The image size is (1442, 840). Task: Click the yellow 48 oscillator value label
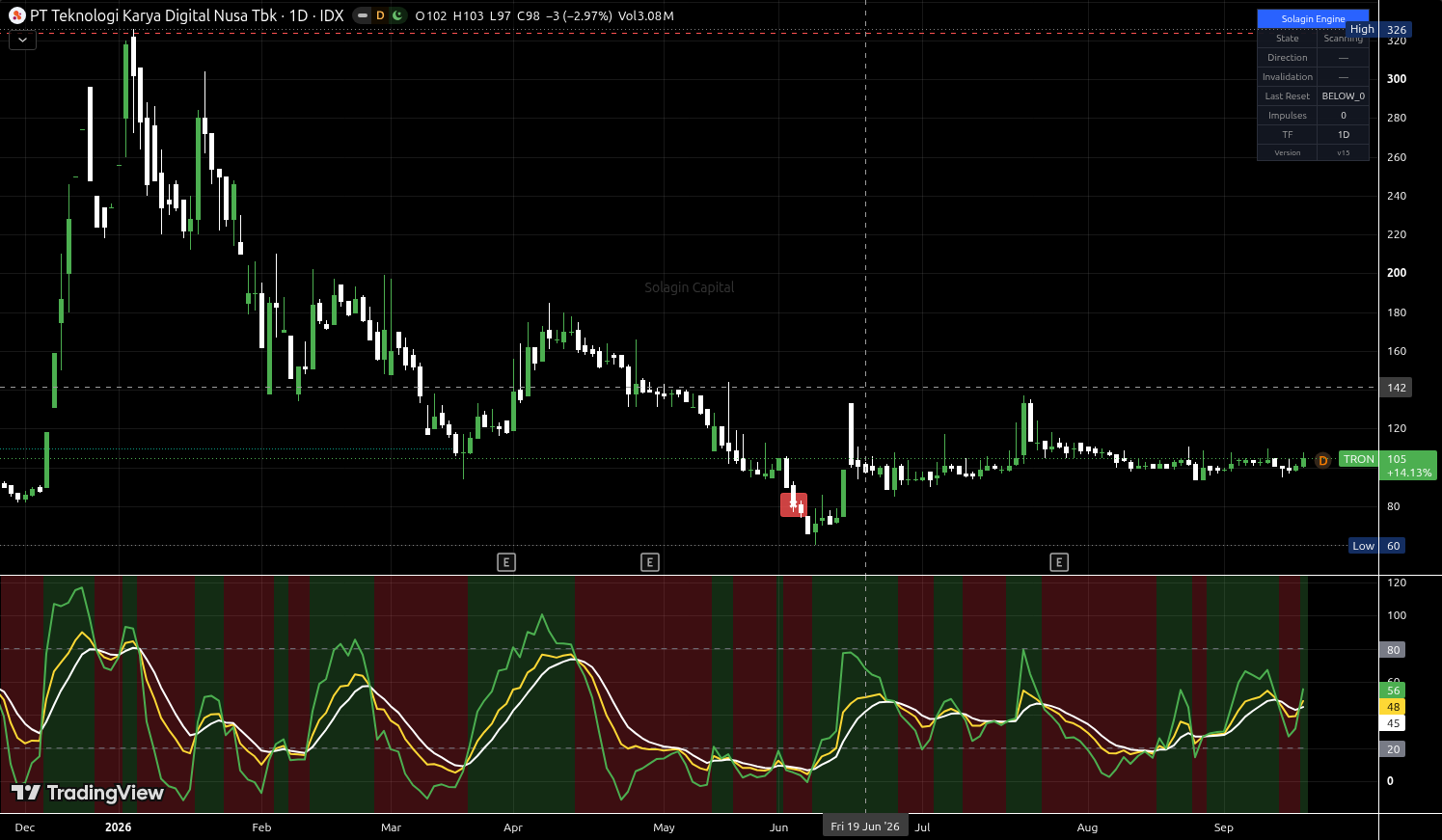(1393, 707)
